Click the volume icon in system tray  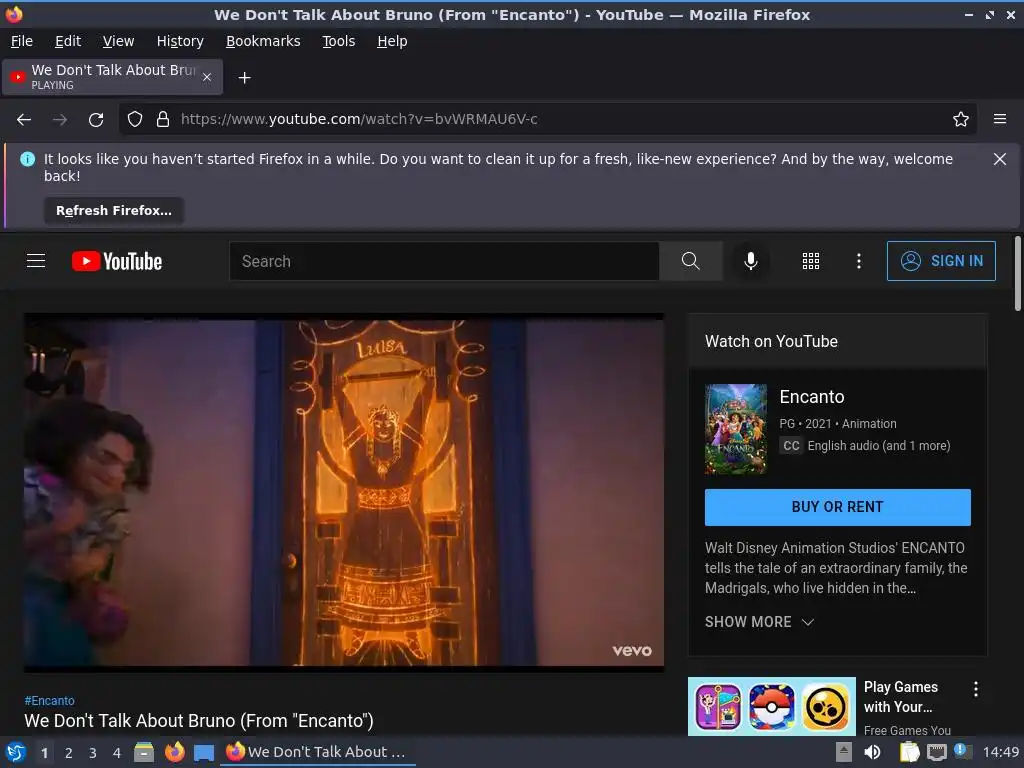(x=872, y=752)
